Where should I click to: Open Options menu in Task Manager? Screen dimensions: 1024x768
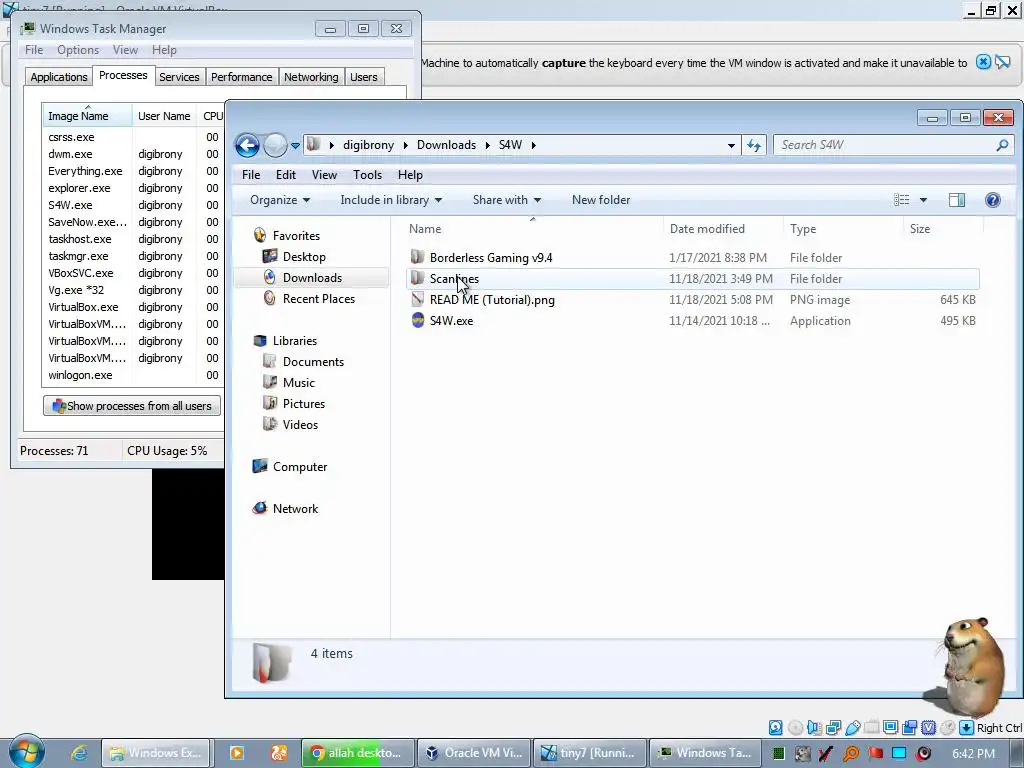click(x=78, y=50)
